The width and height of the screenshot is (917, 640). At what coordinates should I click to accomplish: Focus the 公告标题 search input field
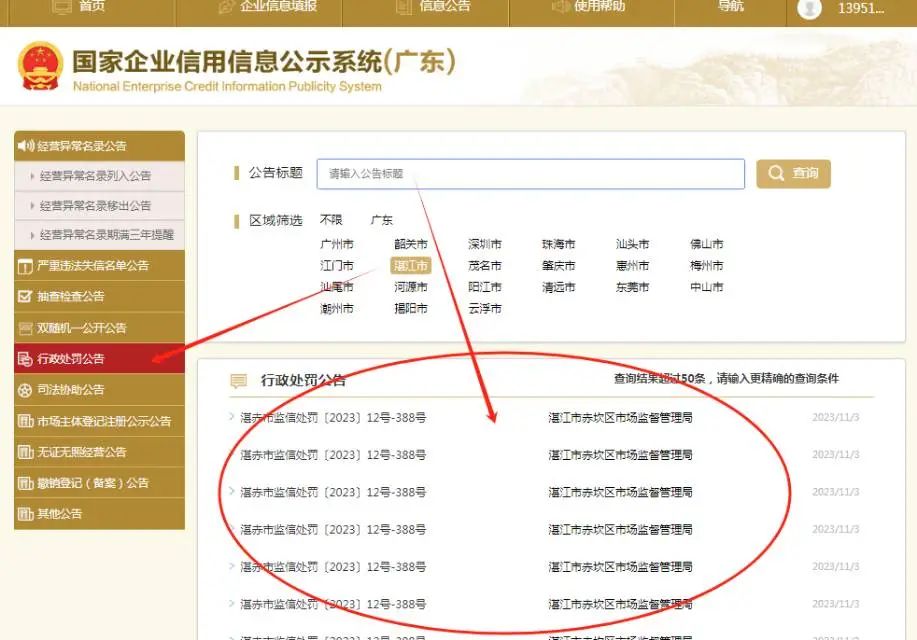530,174
